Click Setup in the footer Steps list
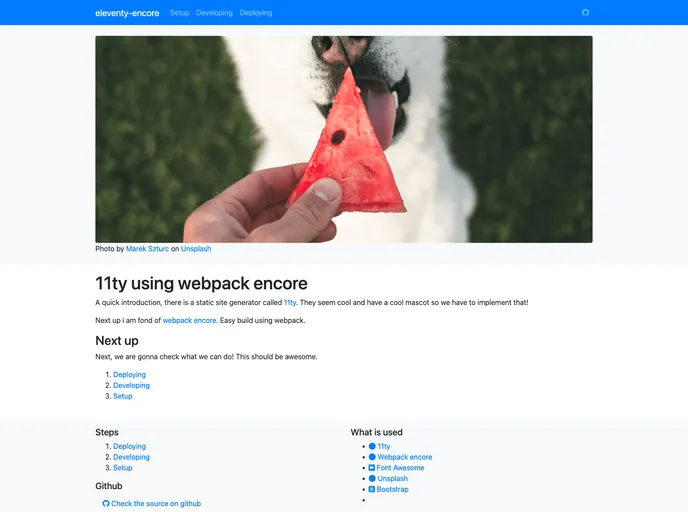The height and width of the screenshot is (512, 688). [x=122, y=468]
